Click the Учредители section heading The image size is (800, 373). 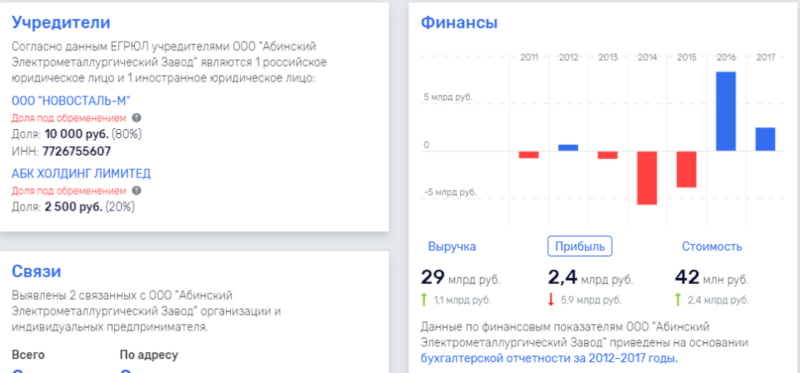61,22
